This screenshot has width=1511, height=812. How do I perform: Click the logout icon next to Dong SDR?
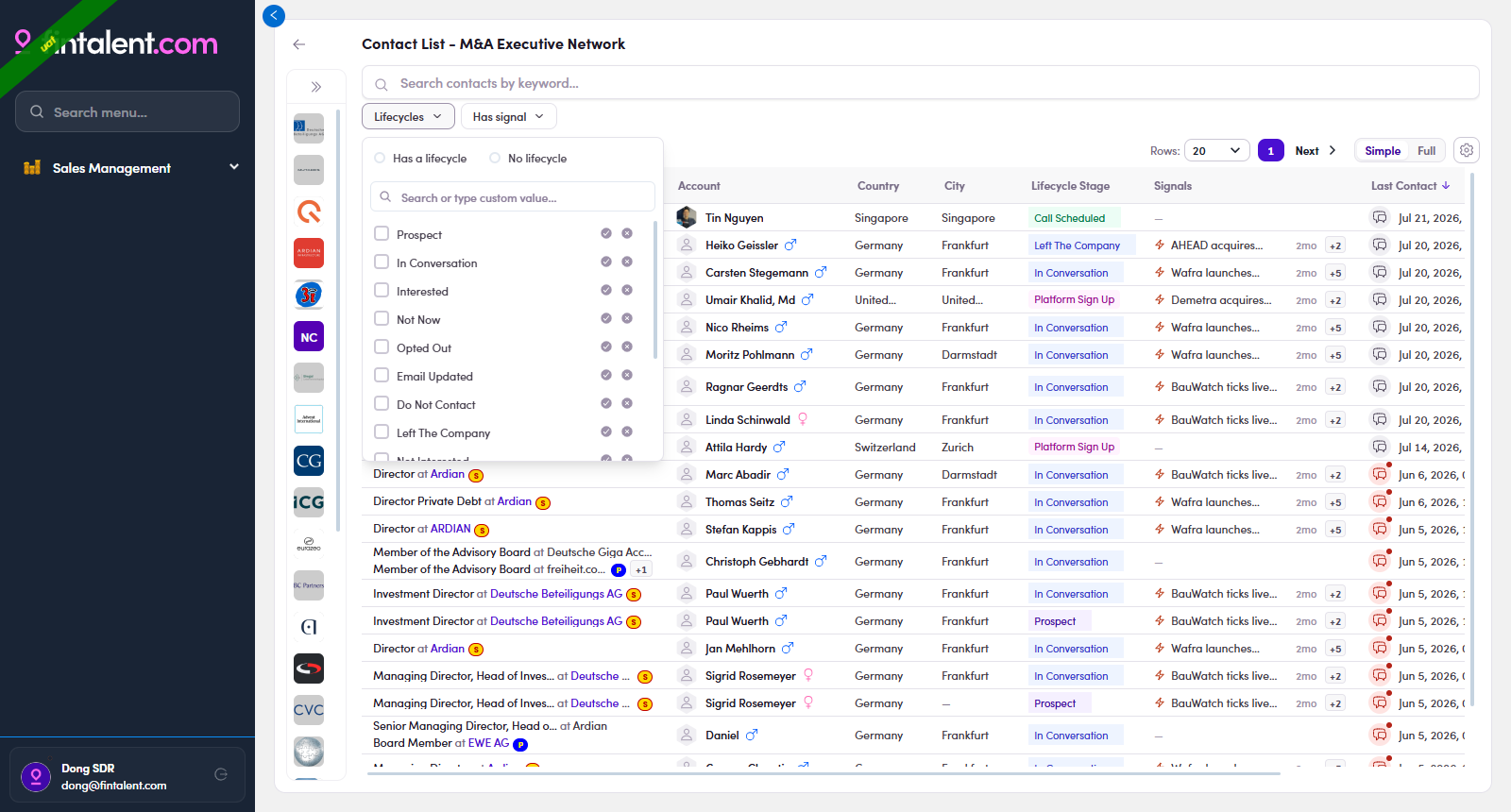221,774
